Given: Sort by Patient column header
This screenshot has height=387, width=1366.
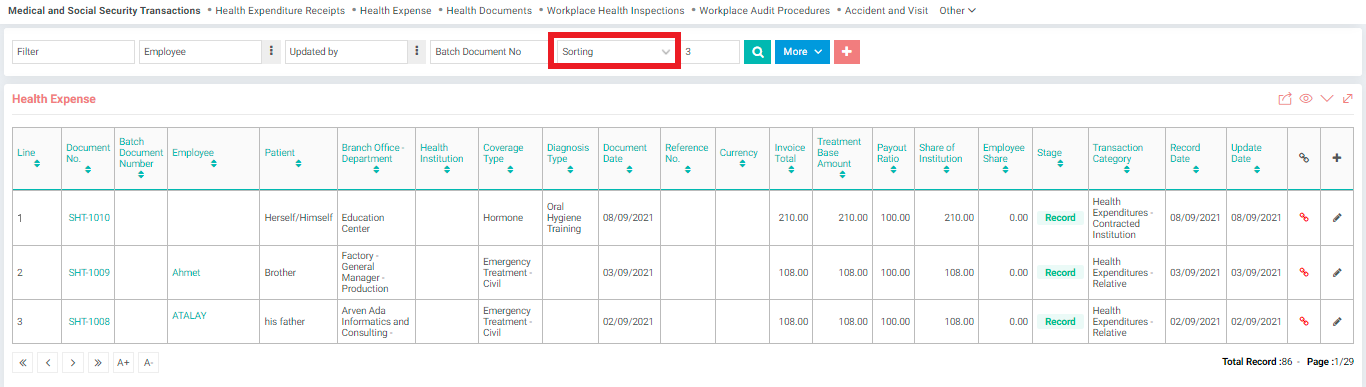Looking at the screenshot, I should point(299,164).
